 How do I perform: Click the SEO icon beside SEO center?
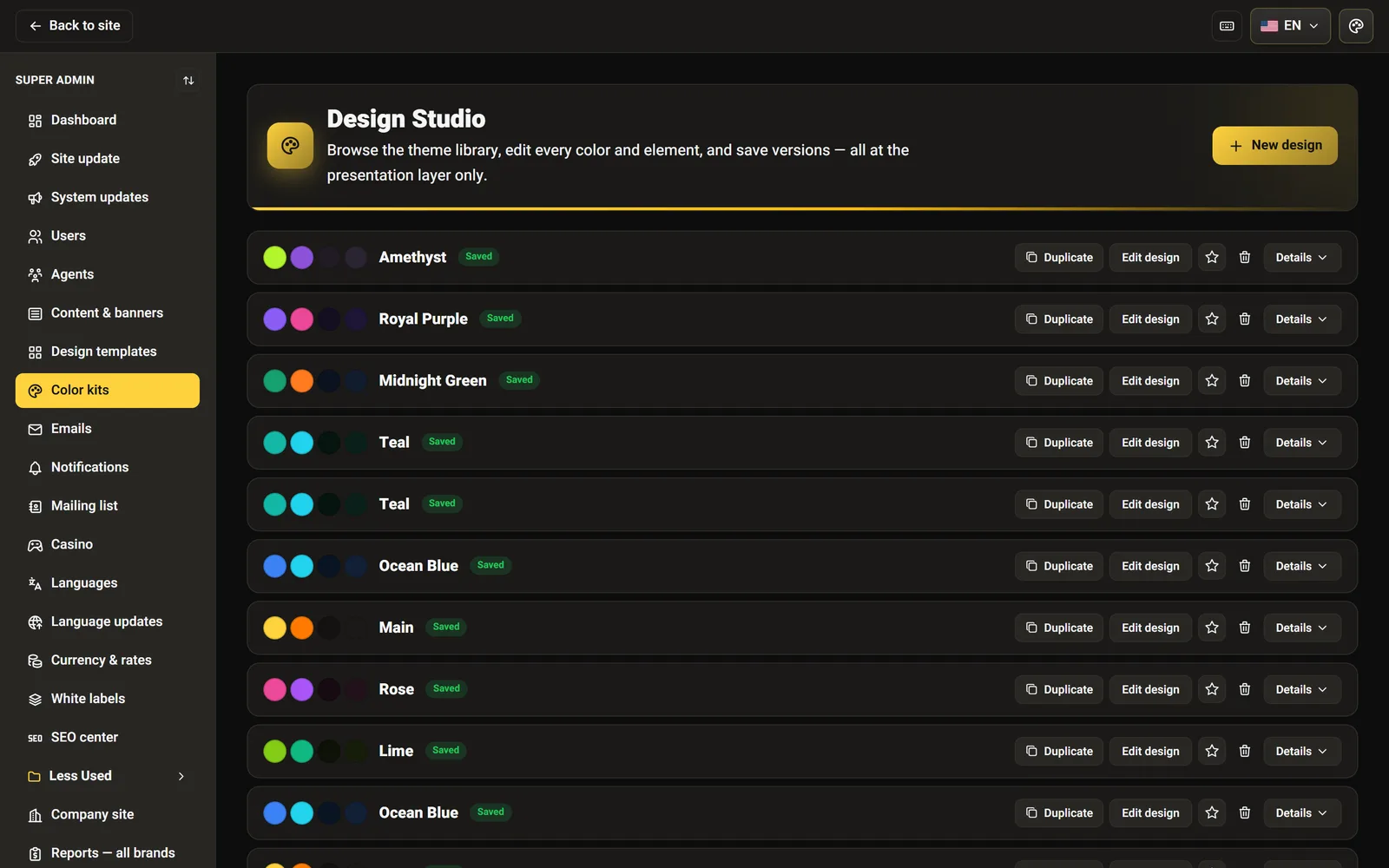35,738
